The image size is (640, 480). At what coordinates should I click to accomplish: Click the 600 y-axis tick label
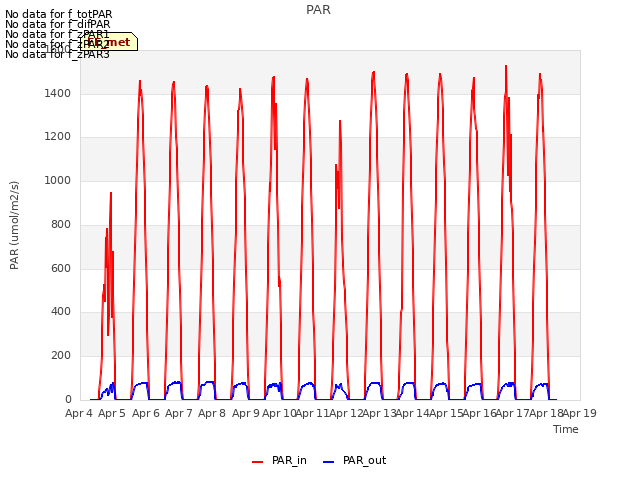click(61, 269)
